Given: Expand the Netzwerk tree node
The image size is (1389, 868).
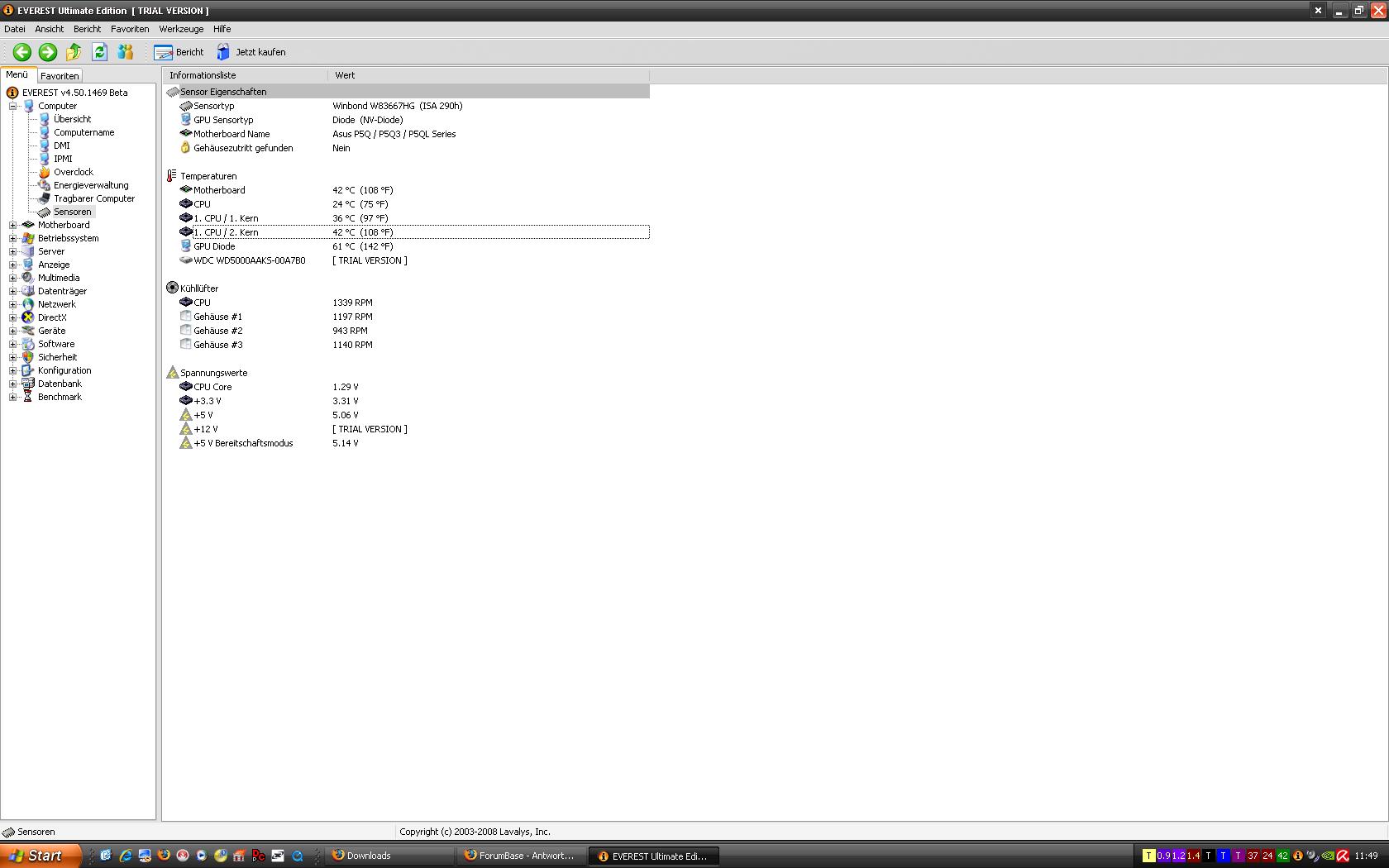Looking at the screenshot, I should [x=12, y=304].
